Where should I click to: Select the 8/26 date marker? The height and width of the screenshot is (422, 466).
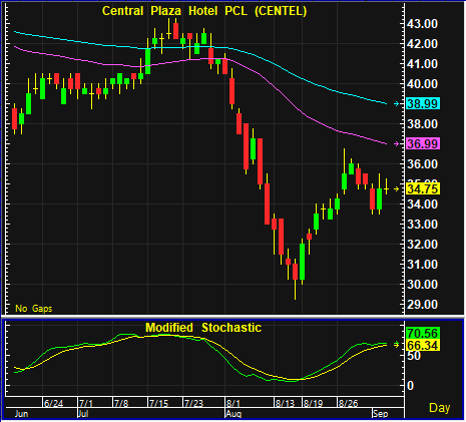(348, 403)
